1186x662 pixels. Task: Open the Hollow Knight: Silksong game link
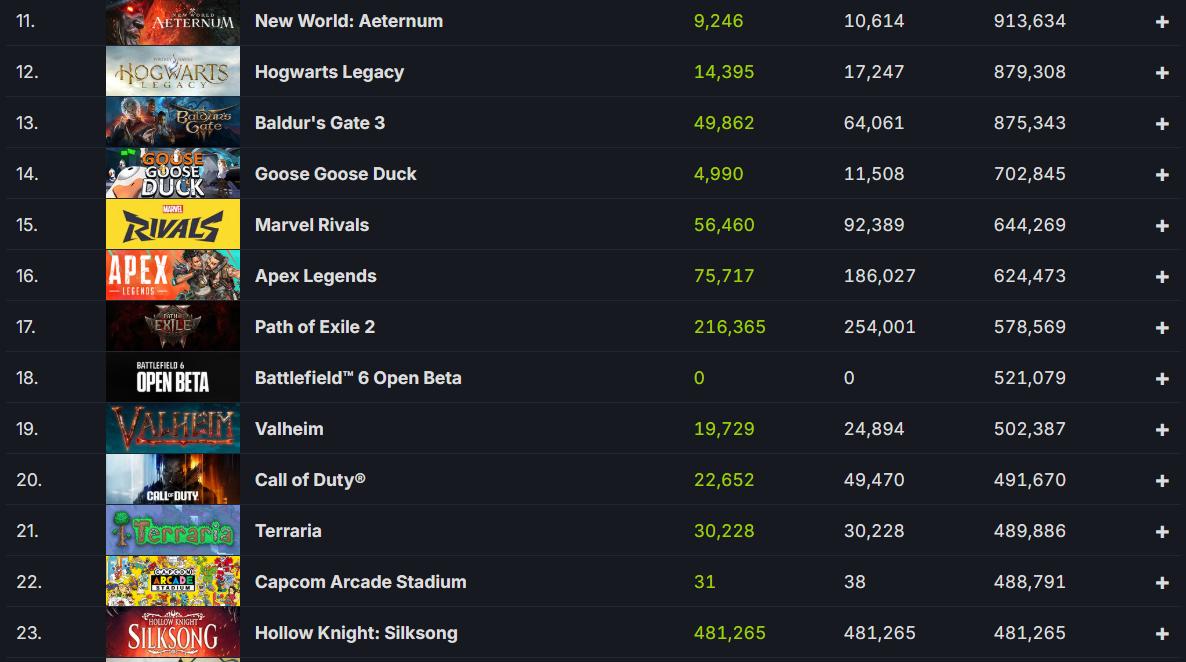[x=356, y=633]
